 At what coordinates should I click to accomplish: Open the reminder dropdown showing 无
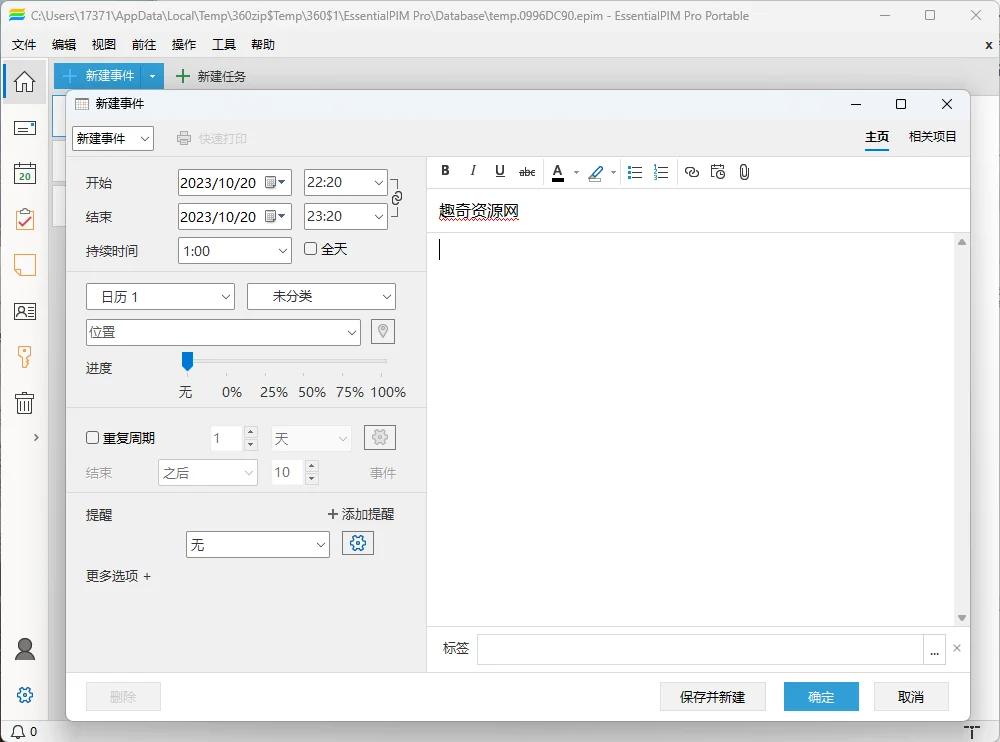click(257, 544)
